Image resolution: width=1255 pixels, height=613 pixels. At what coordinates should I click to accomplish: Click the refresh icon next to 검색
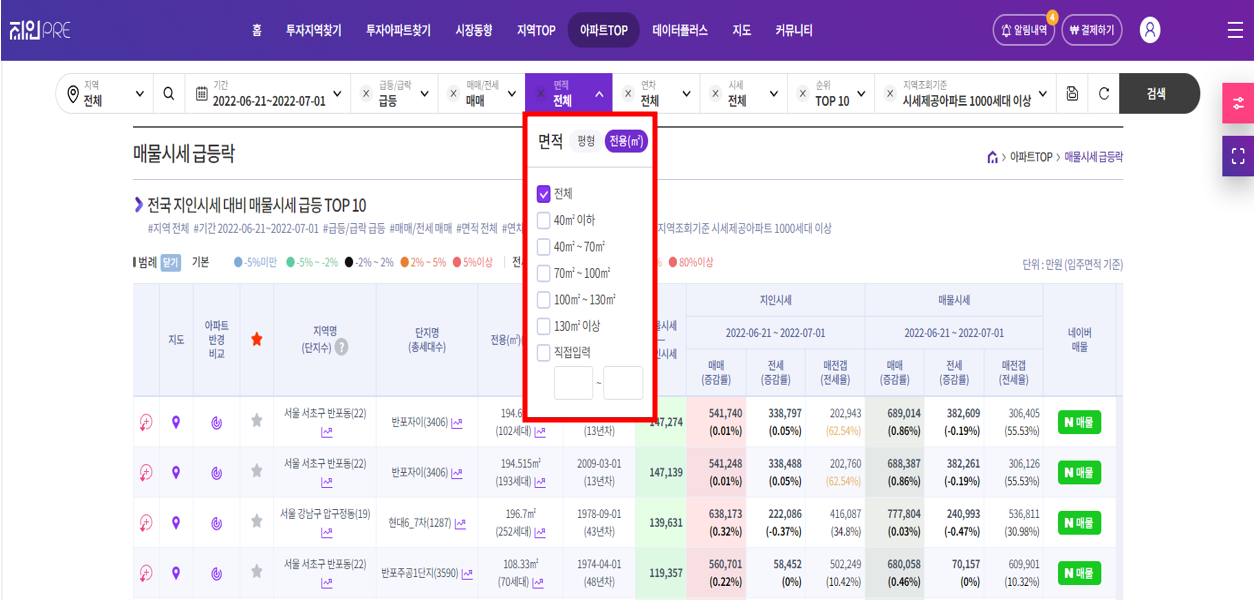pyautogui.click(x=1104, y=94)
